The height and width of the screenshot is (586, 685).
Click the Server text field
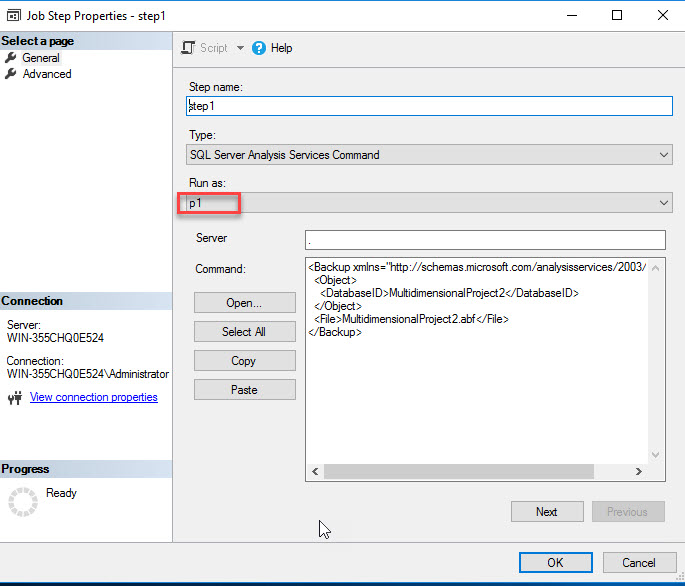485,240
